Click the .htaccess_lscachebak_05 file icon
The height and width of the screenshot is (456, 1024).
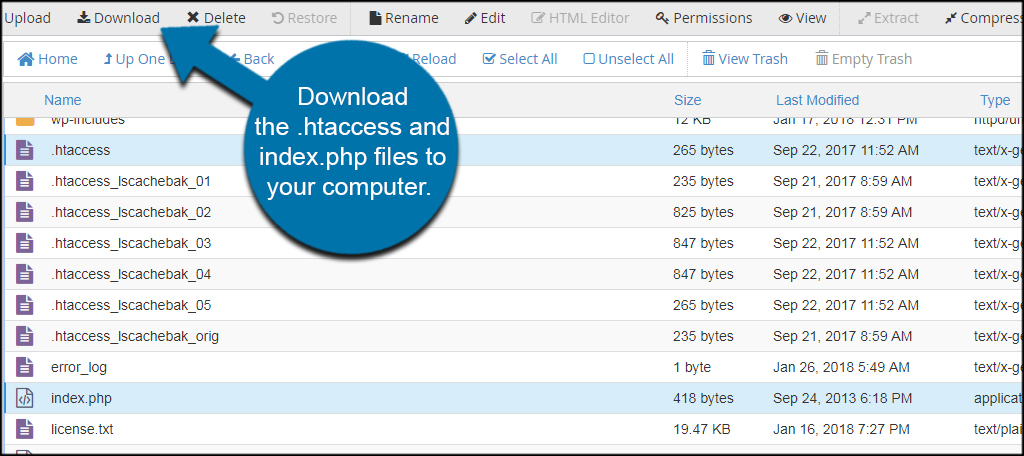pyautogui.click(x=25, y=305)
